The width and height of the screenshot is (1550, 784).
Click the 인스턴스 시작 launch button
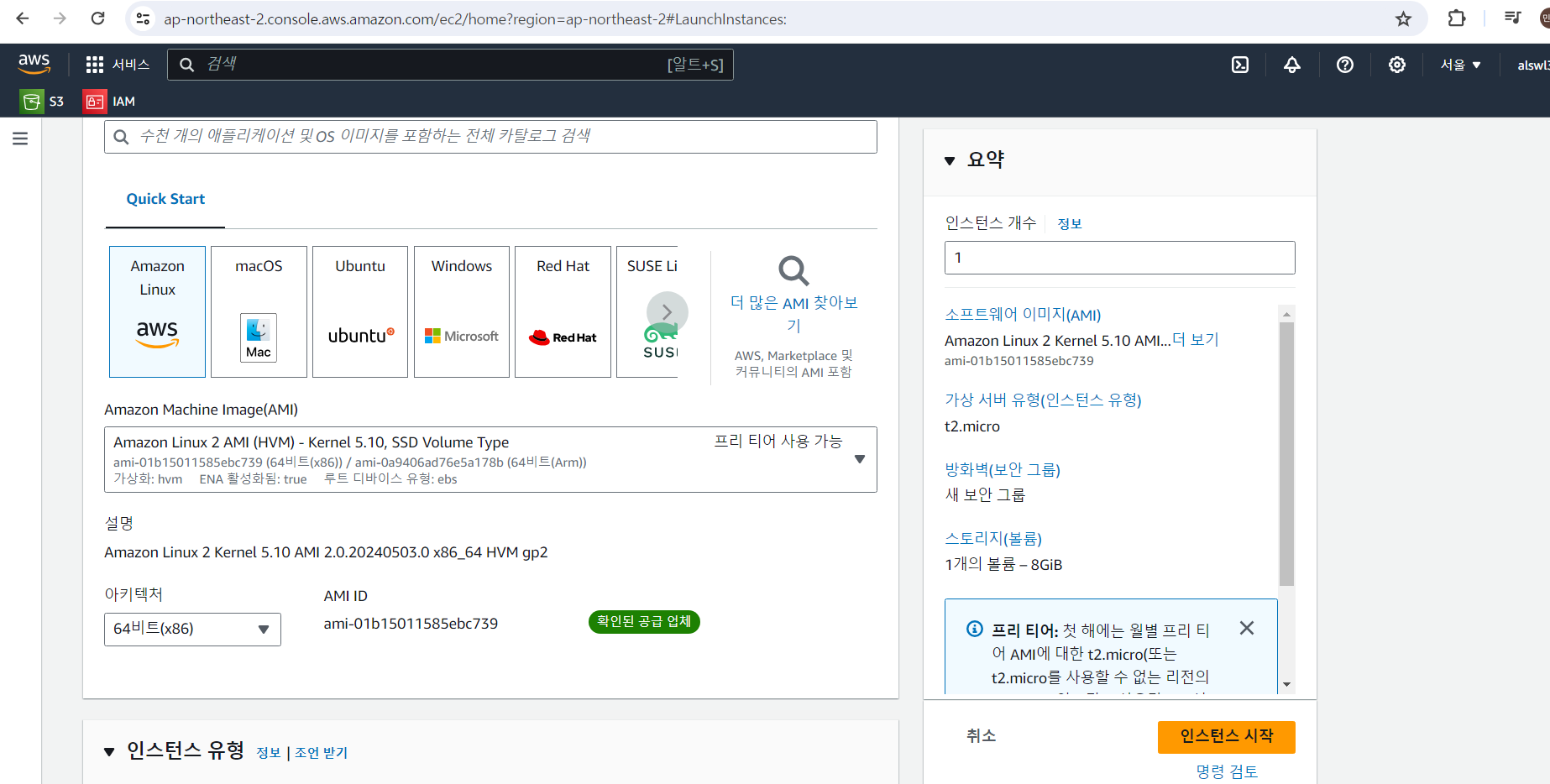point(1226,736)
